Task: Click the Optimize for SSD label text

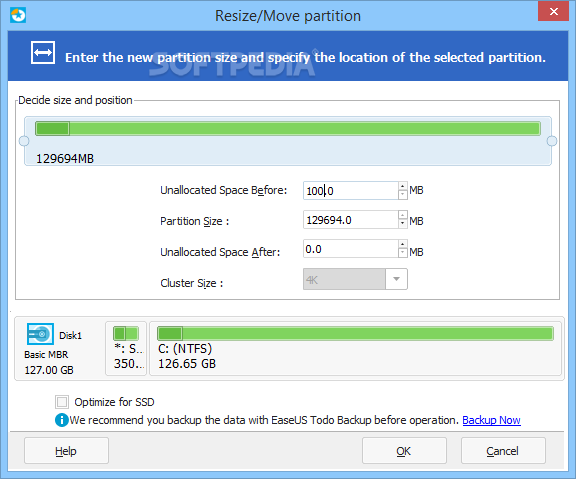Action: point(114,402)
